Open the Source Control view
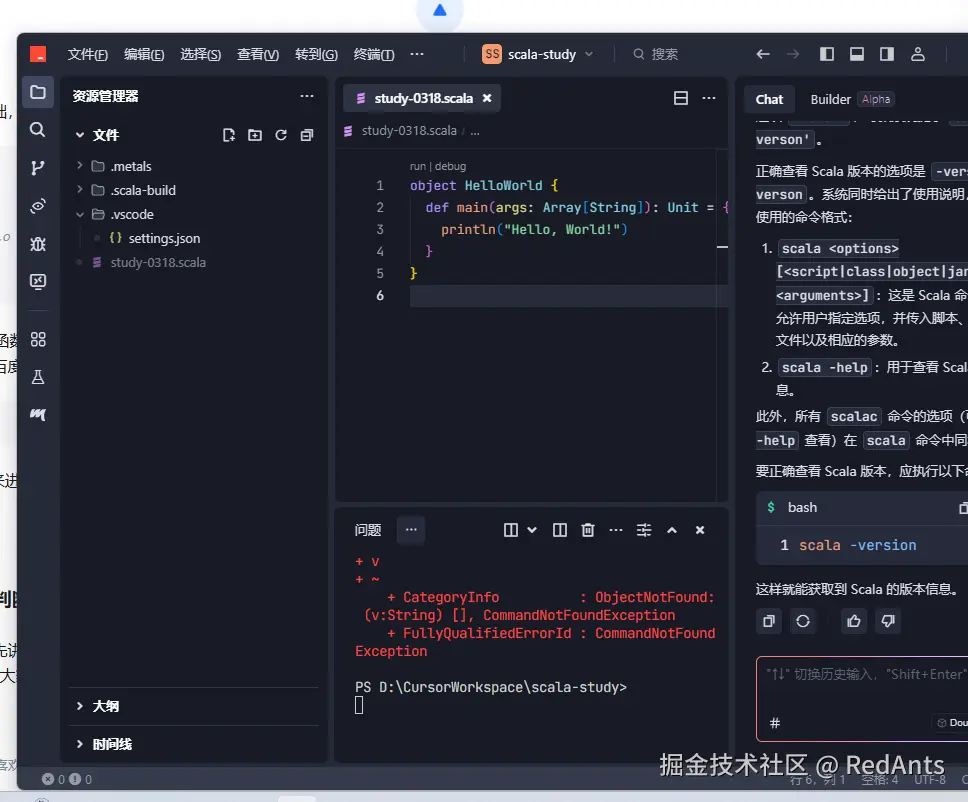968x802 pixels. click(x=38, y=167)
